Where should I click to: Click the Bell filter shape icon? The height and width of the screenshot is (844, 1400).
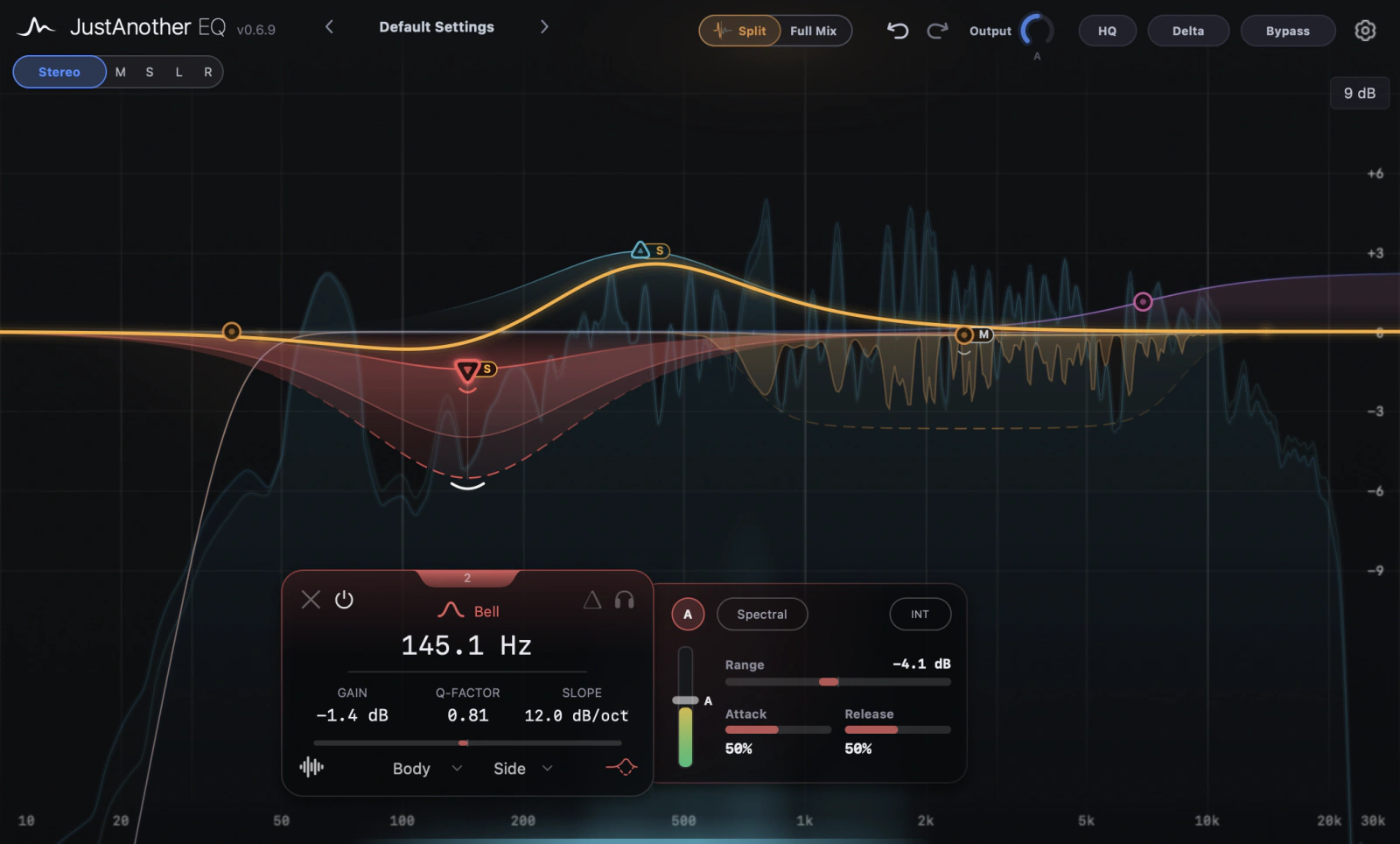[451, 610]
